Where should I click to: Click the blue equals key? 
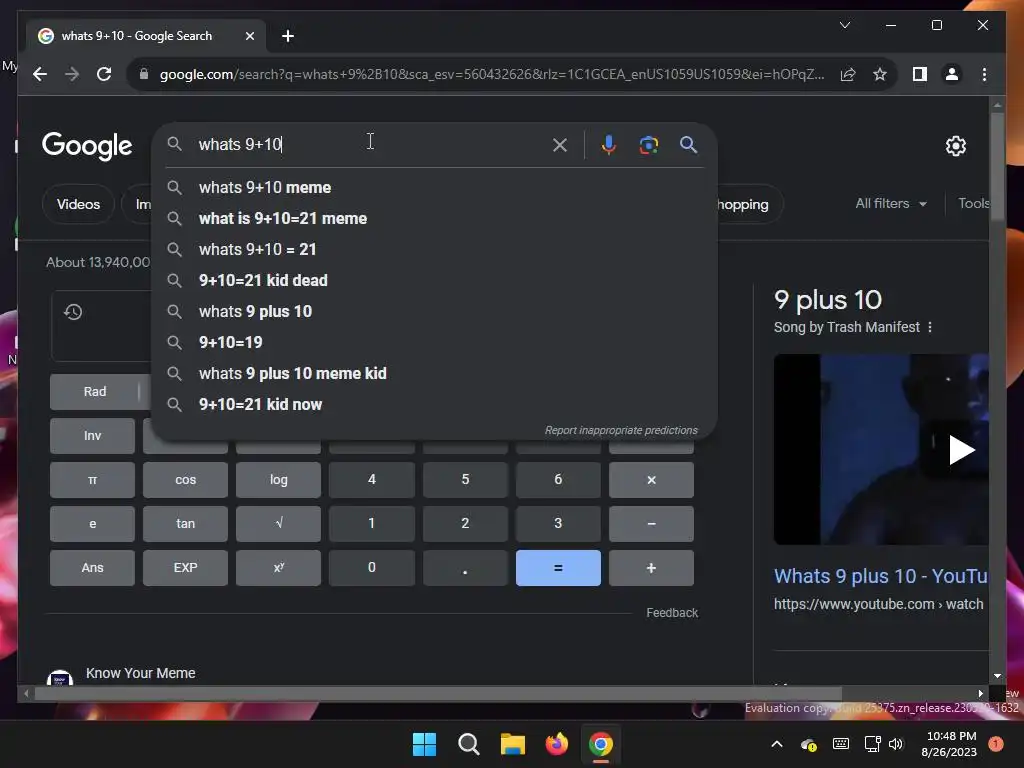[558, 568]
